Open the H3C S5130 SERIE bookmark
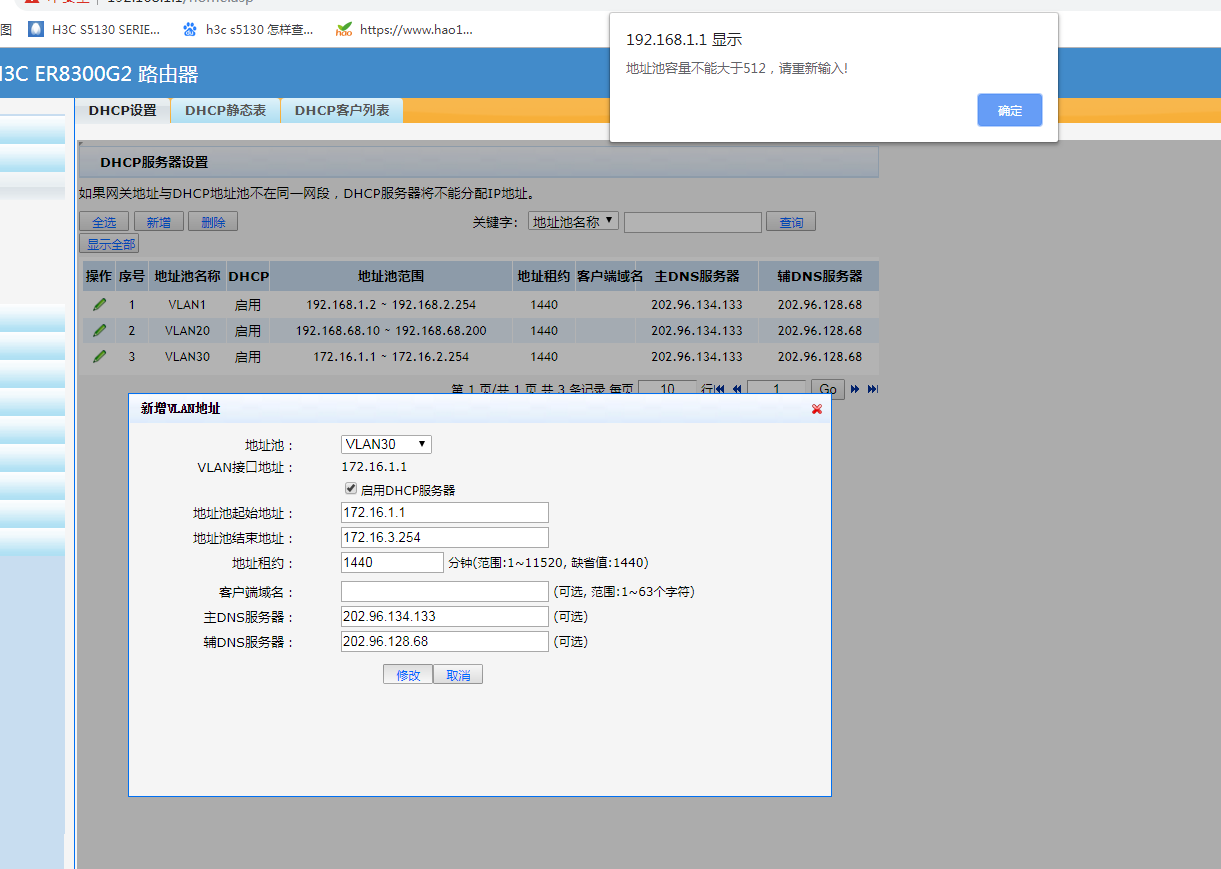The height and width of the screenshot is (869, 1221). [94, 30]
